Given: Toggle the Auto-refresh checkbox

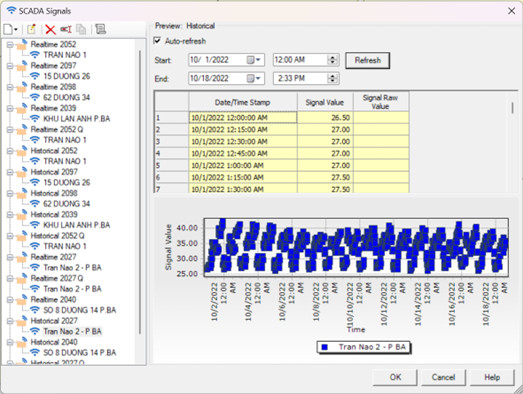Looking at the screenshot, I should (157, 41).
